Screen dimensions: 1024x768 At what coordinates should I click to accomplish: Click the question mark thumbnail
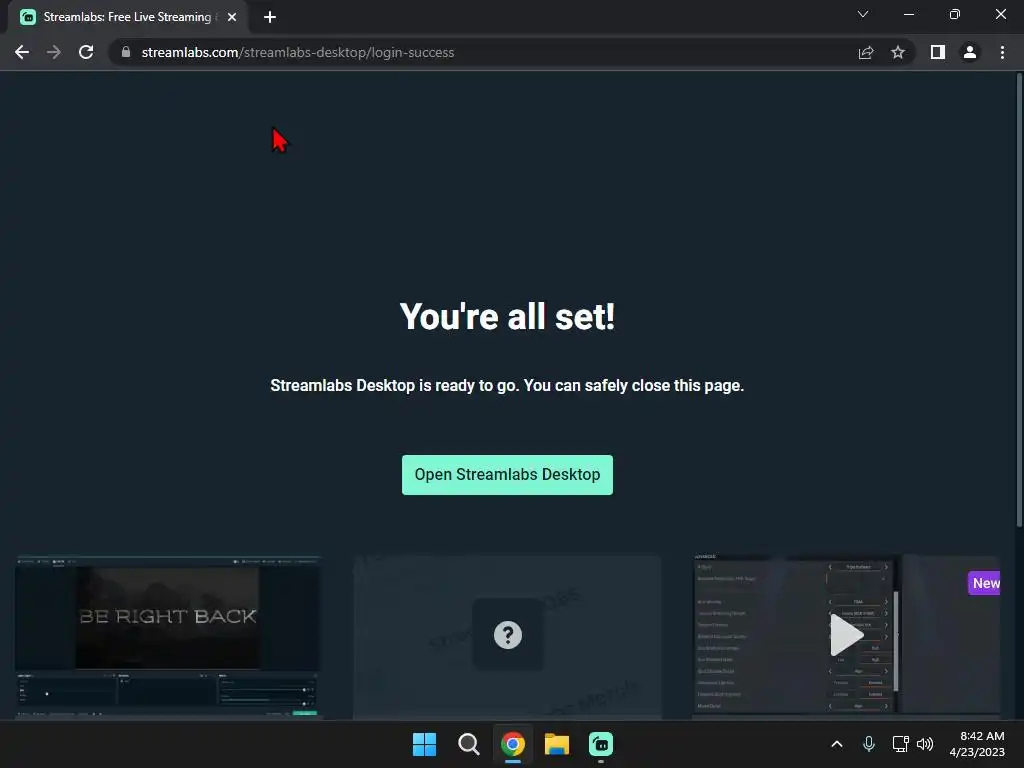pyautogui.click(x=507, y=637)
